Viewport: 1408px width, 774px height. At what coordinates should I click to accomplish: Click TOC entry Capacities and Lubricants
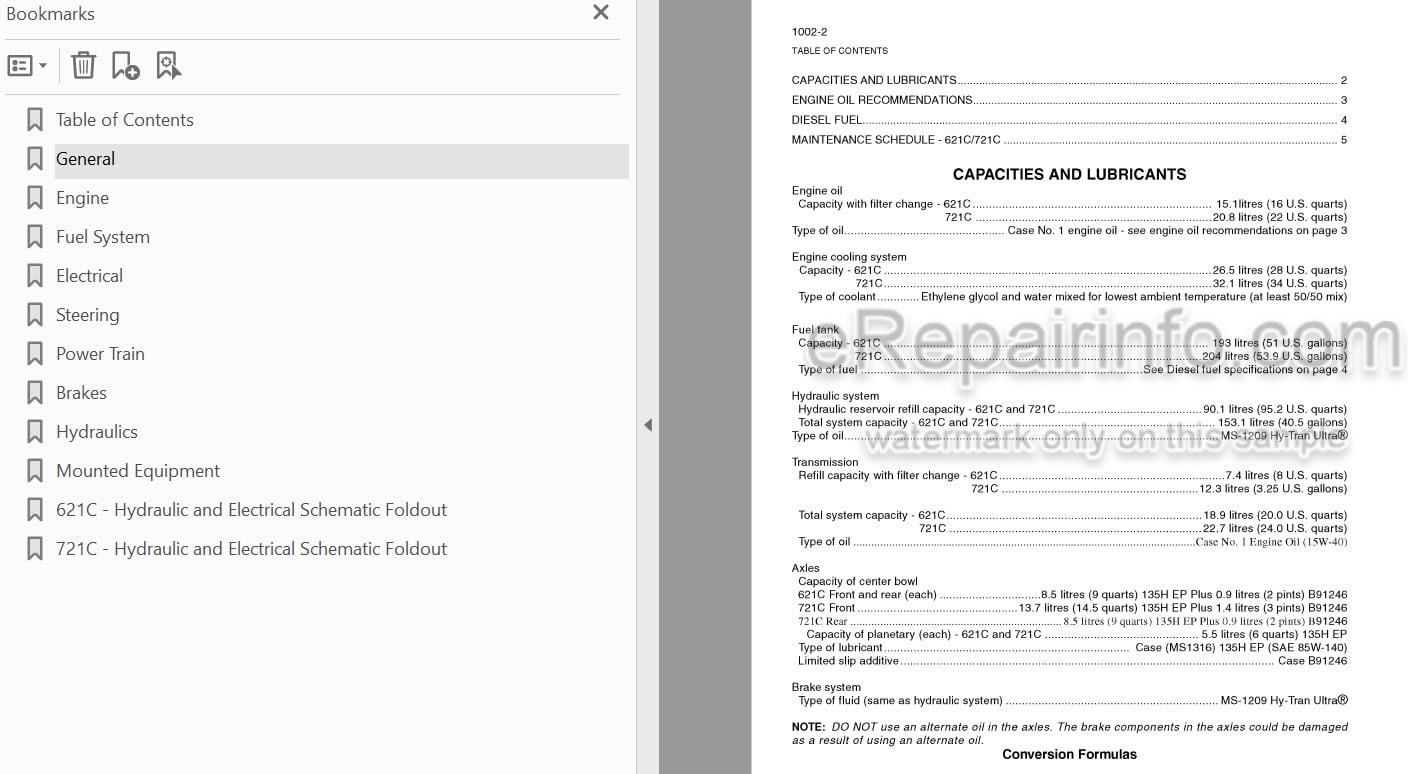(1069, 80)
